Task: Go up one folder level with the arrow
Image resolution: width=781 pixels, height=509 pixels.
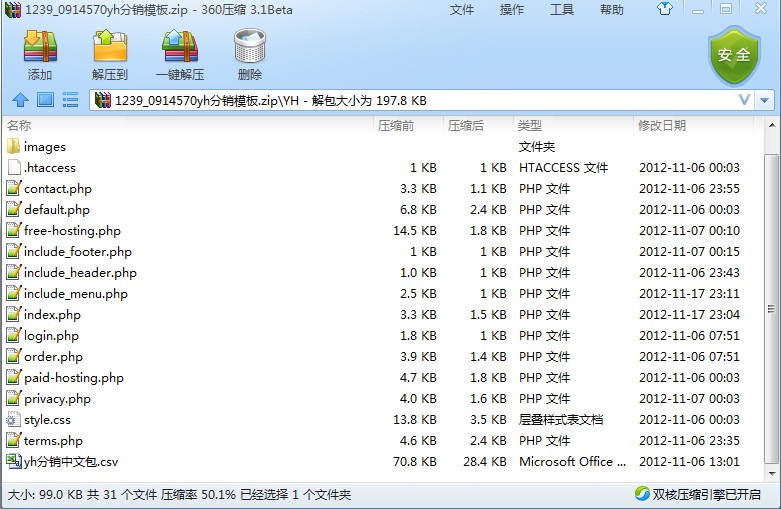Action: (20, 100)
